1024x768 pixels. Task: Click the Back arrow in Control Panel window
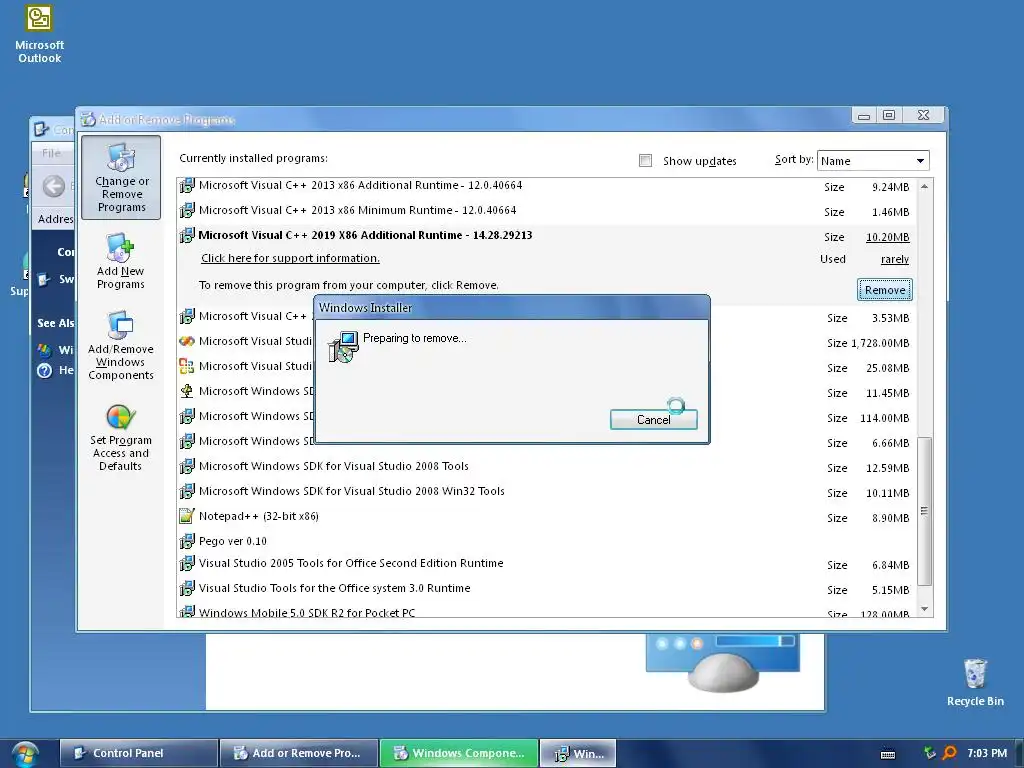click(x=54, y=187)
